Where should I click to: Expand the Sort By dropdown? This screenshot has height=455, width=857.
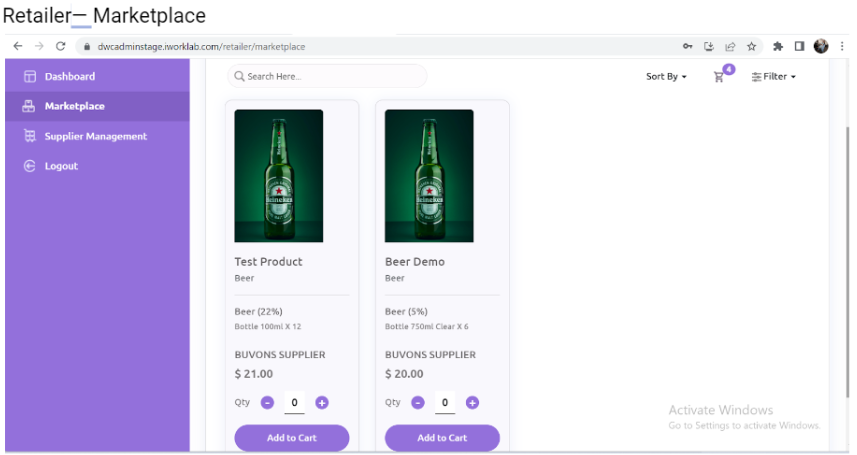pyautogui.click(x=666, y=77)
